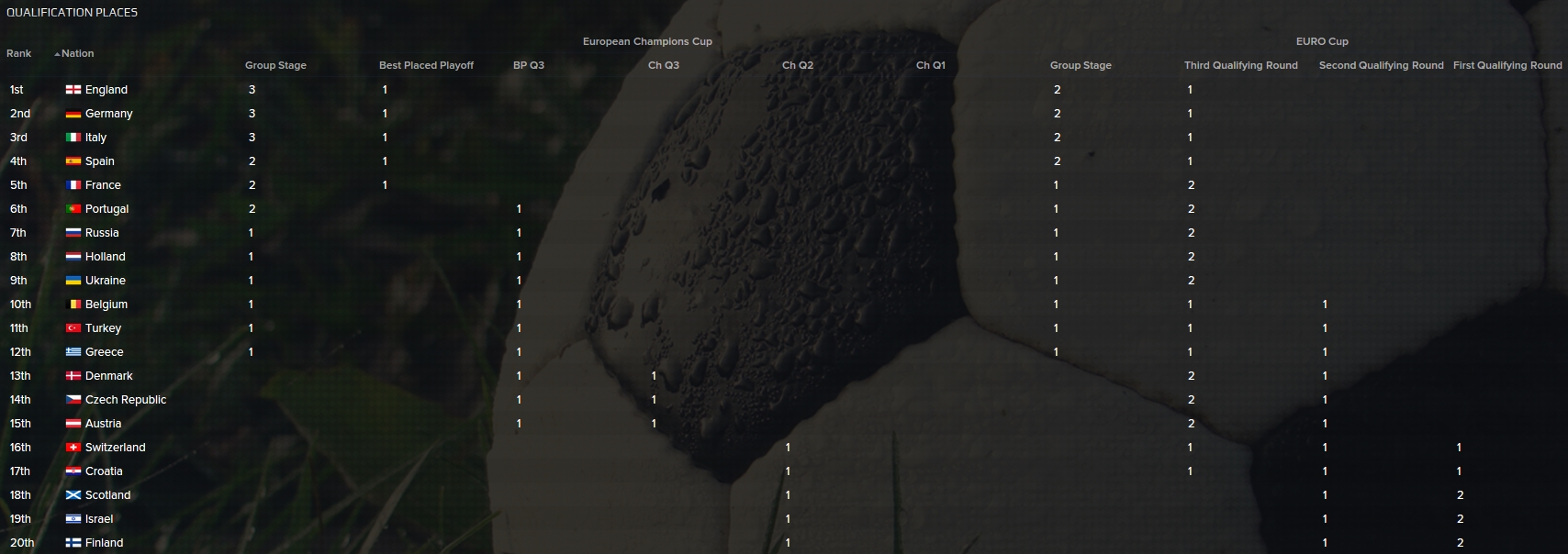The image size is (1568, 554).
Task: Click Austria's flag icon
Action: [x=73, y=424]
